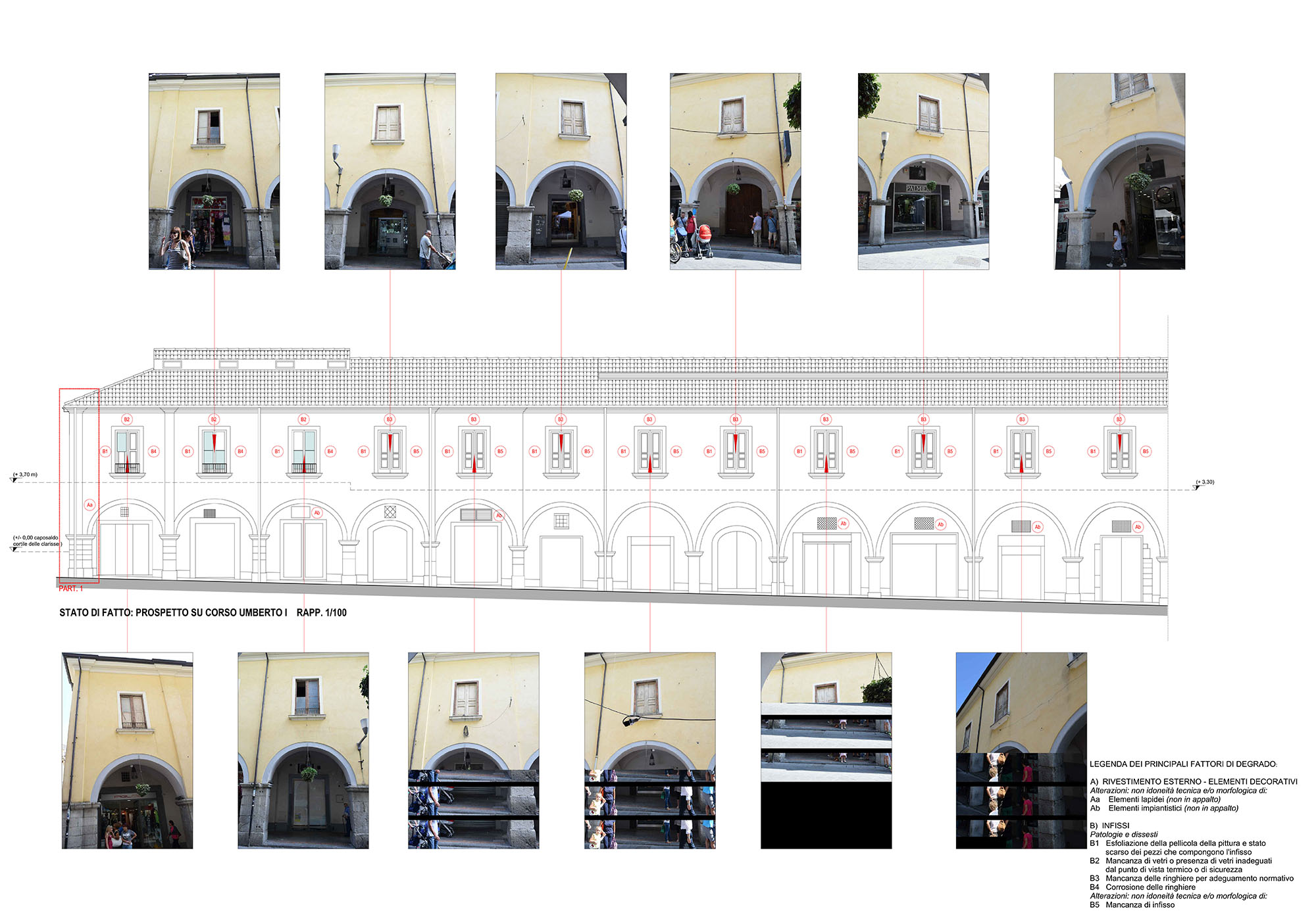Click legend entry B4 Corrosione delle ringhiere

click(1143, 887)
